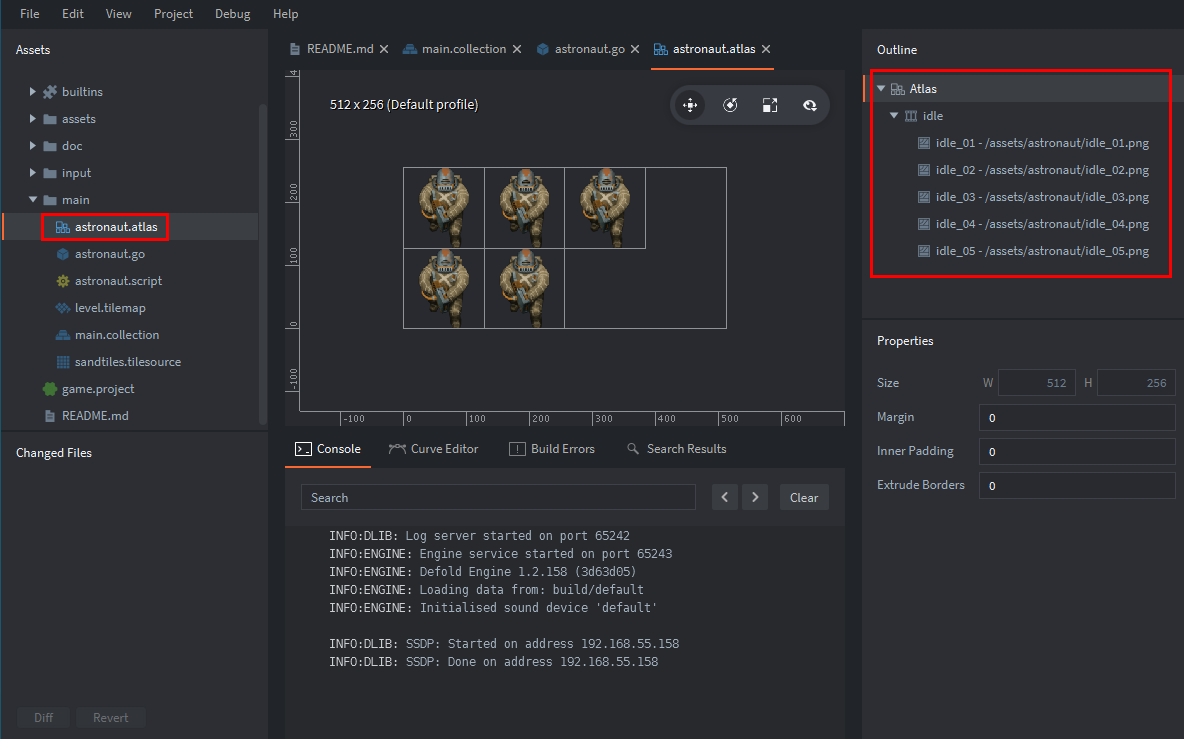Click the main folder icon
The height and width of the screenshot is (739, 1184).
click(50, 200)
